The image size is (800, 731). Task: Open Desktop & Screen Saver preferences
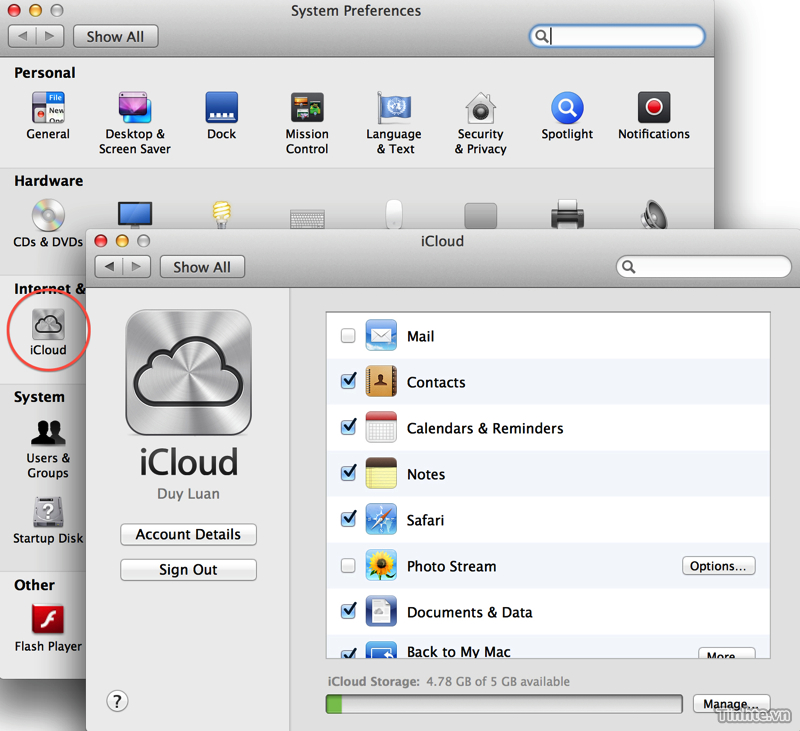click(x=135, y=123)
